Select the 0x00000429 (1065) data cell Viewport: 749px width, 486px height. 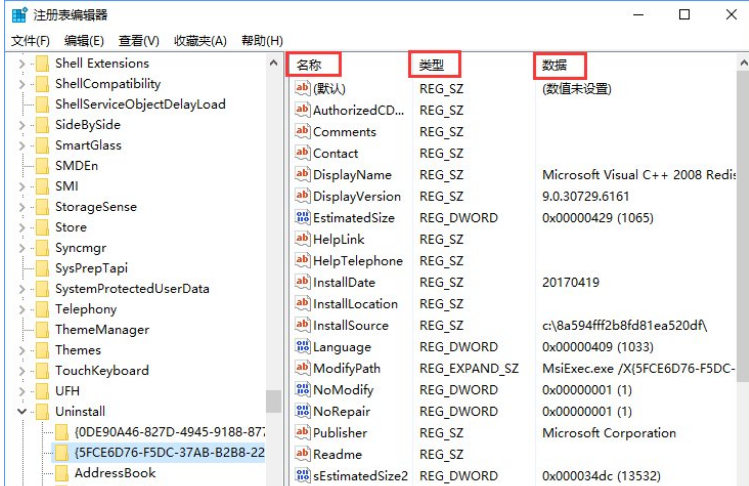pos(598,218)
